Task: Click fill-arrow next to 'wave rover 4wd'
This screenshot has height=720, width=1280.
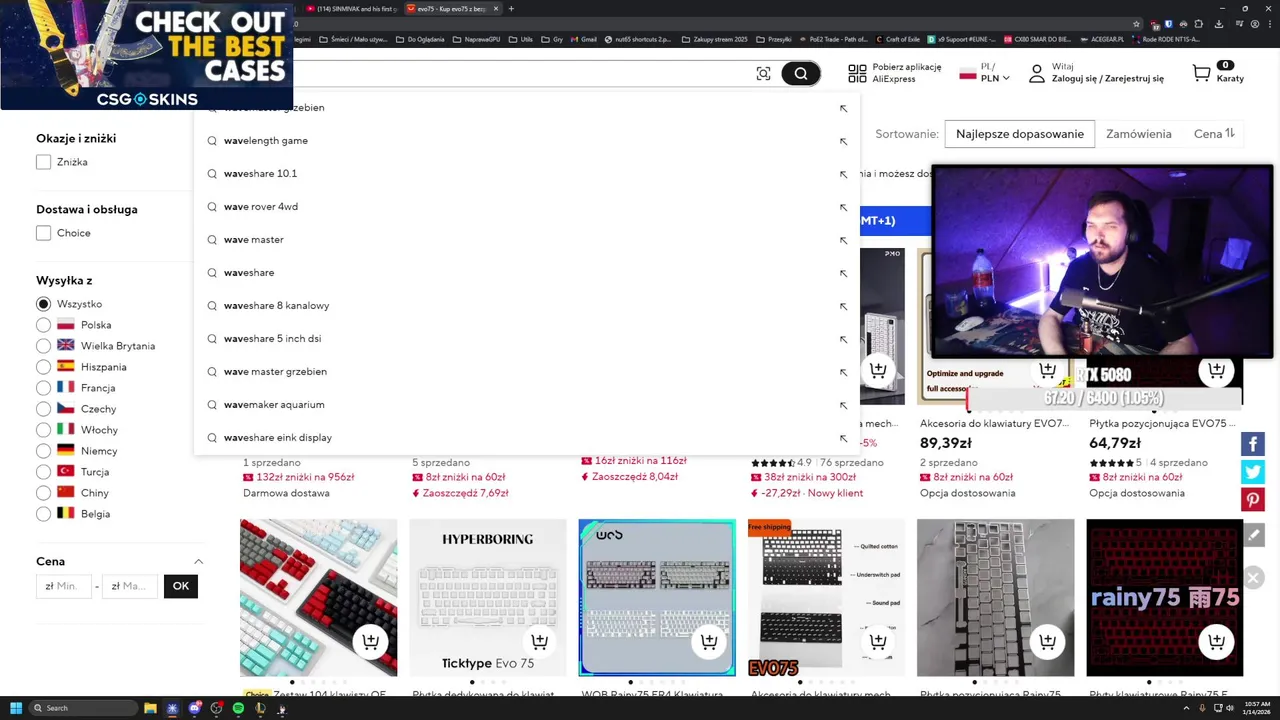Action: (843, 207)
